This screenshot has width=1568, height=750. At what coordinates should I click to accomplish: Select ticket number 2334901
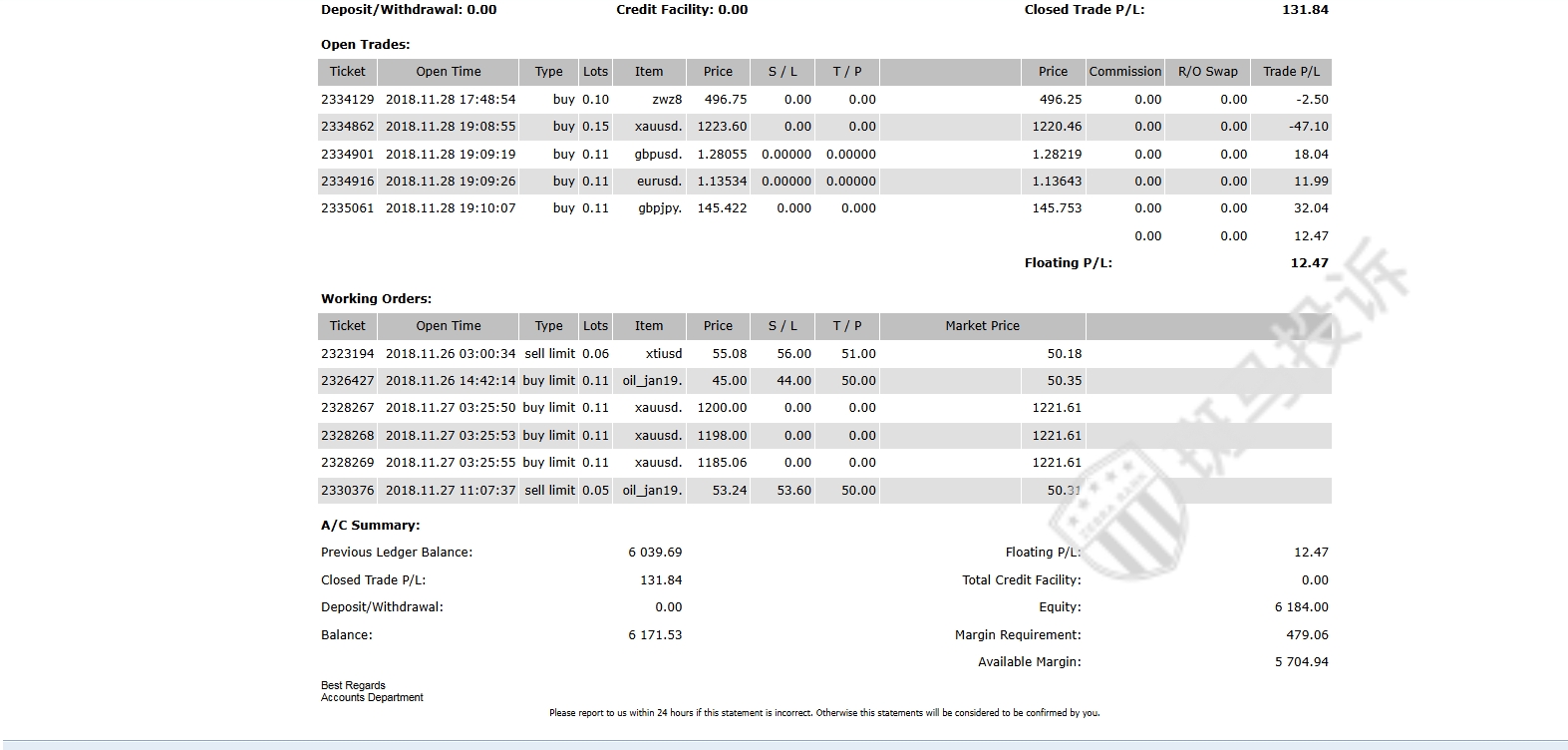pos(347,155)
